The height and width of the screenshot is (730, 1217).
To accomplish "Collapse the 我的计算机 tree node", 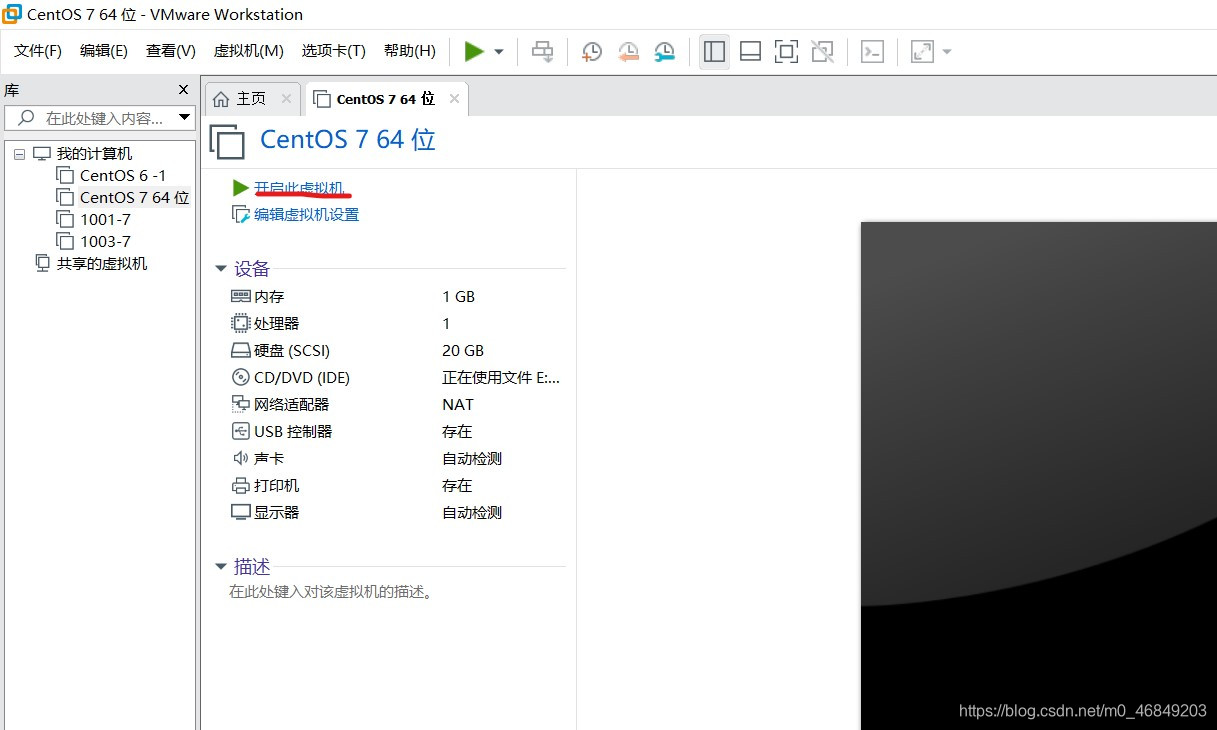I will pos(19,154).
